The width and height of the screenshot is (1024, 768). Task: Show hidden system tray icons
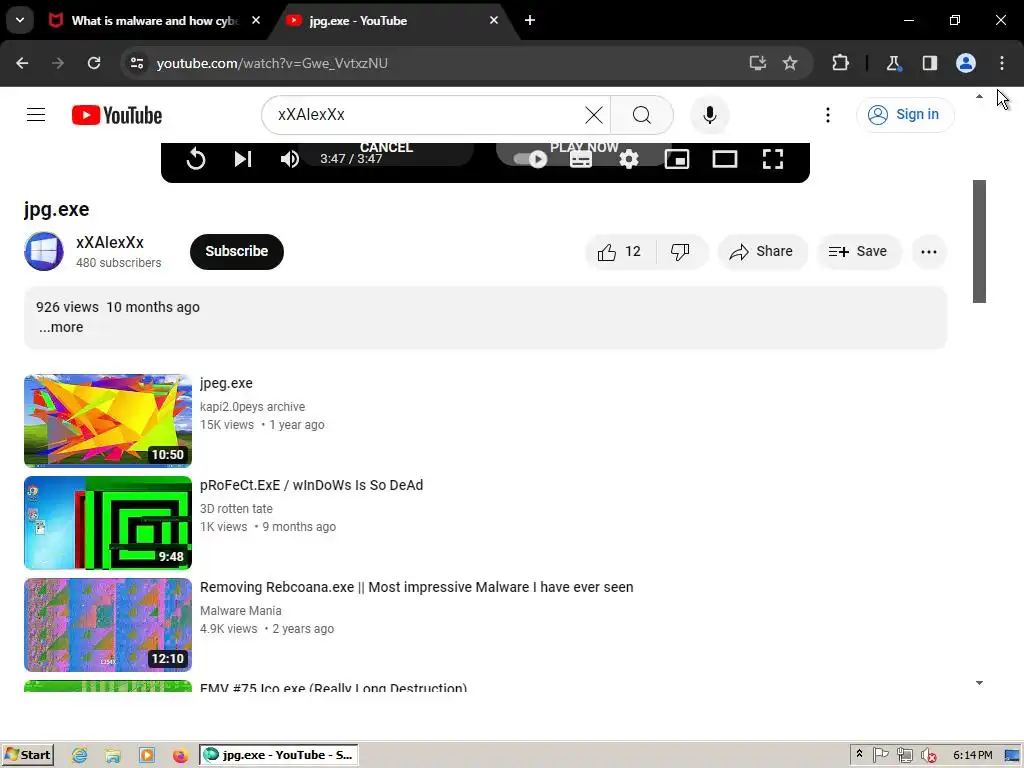(859, 754)
